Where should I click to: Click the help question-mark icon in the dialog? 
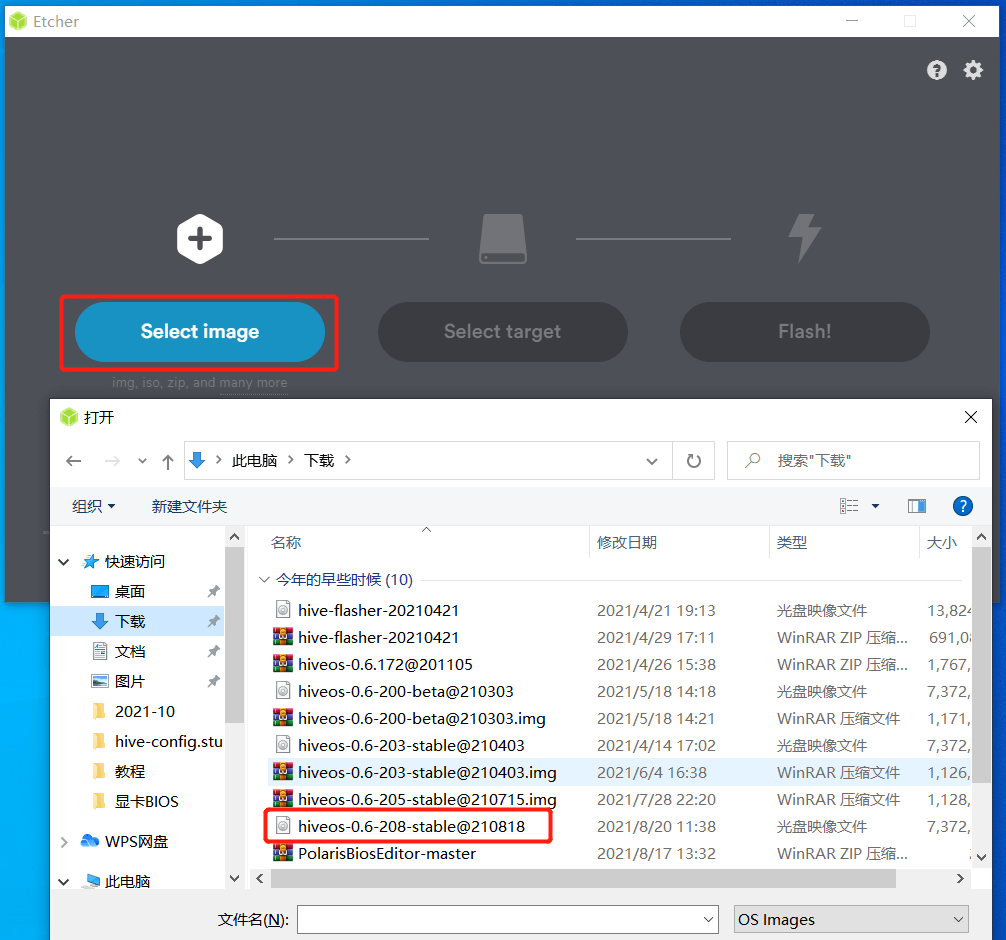coord(962,506)
